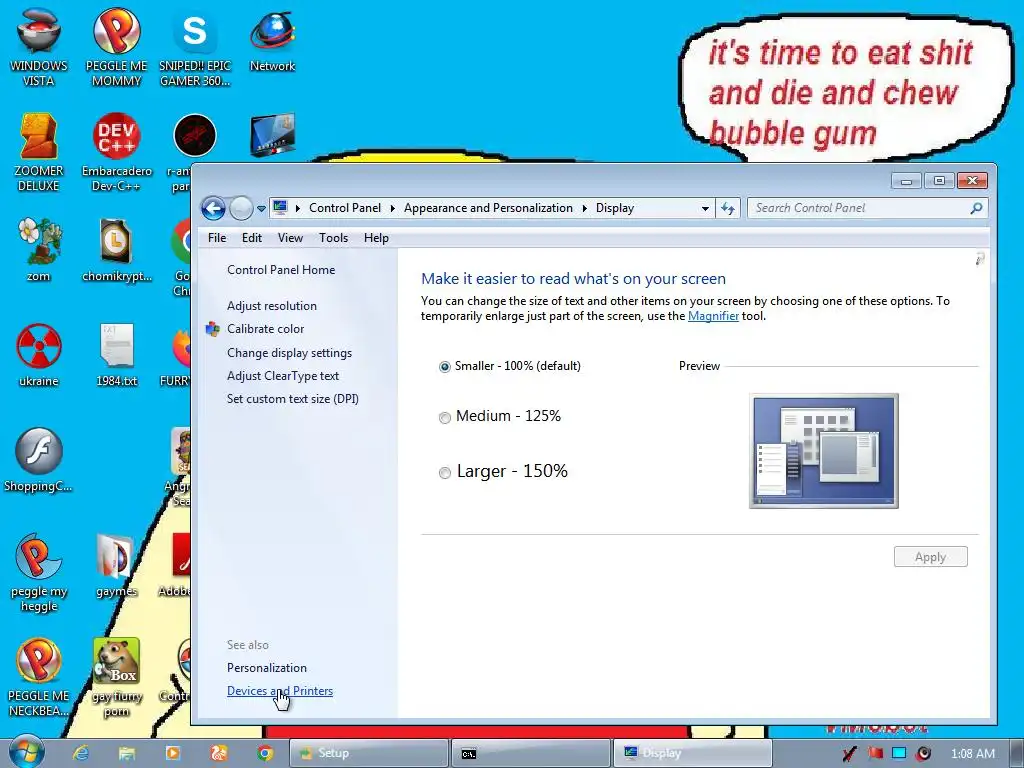Screen dimensions: 1024x768
Task: Expand the address bar history dropdown
Action: click(705, 209)
